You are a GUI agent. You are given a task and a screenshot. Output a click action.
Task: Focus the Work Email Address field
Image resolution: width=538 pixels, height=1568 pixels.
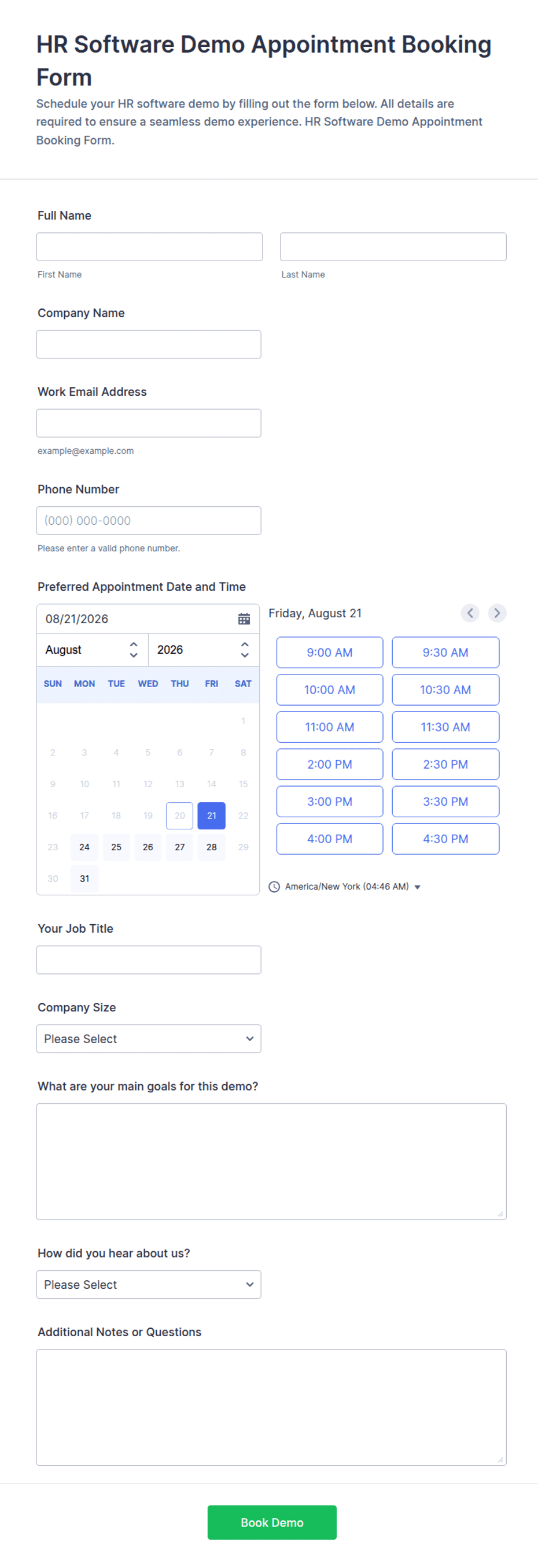point(149,423)
